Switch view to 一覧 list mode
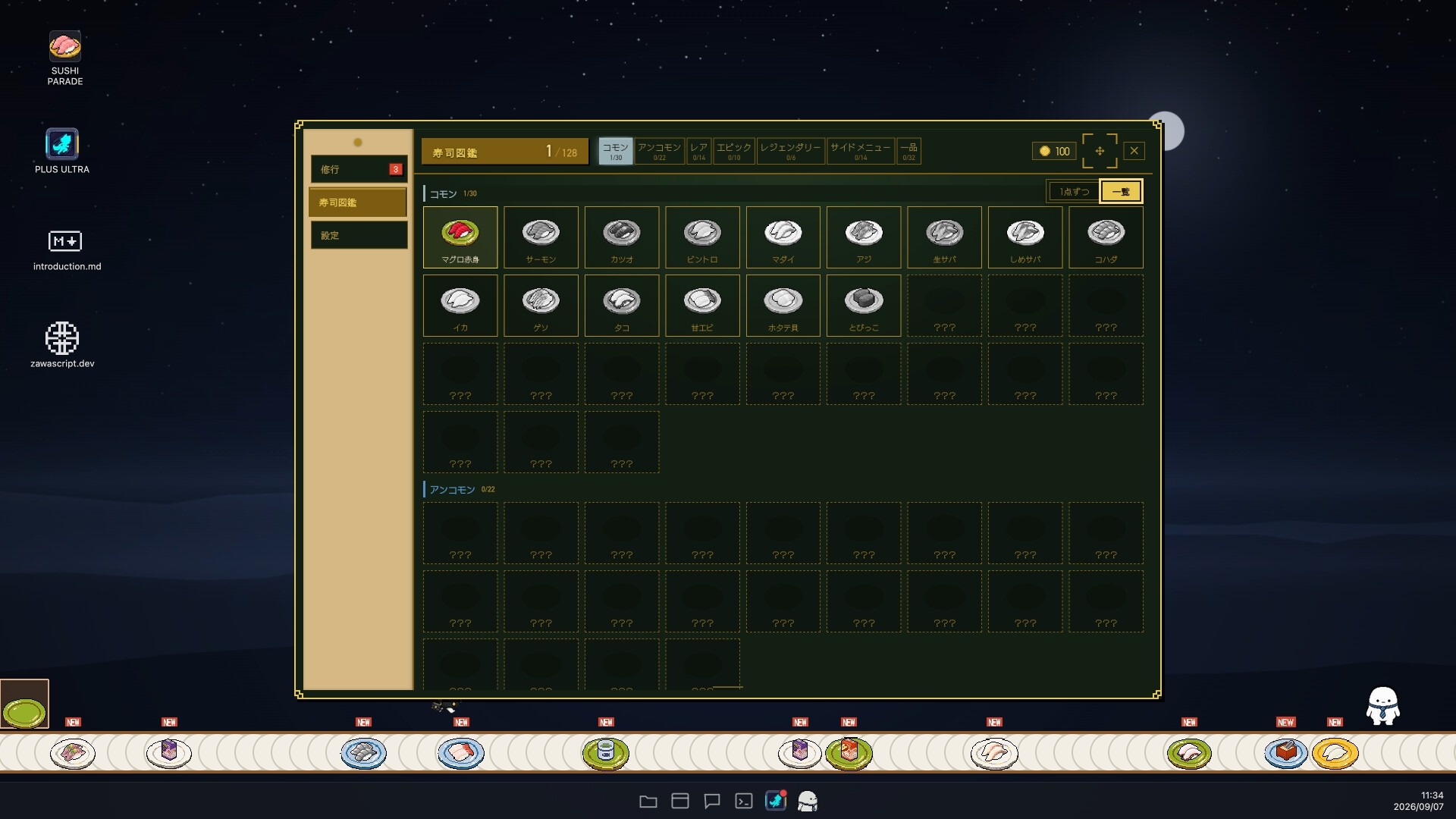This screenshot has width=1456, height=819. coord(1121,192)
